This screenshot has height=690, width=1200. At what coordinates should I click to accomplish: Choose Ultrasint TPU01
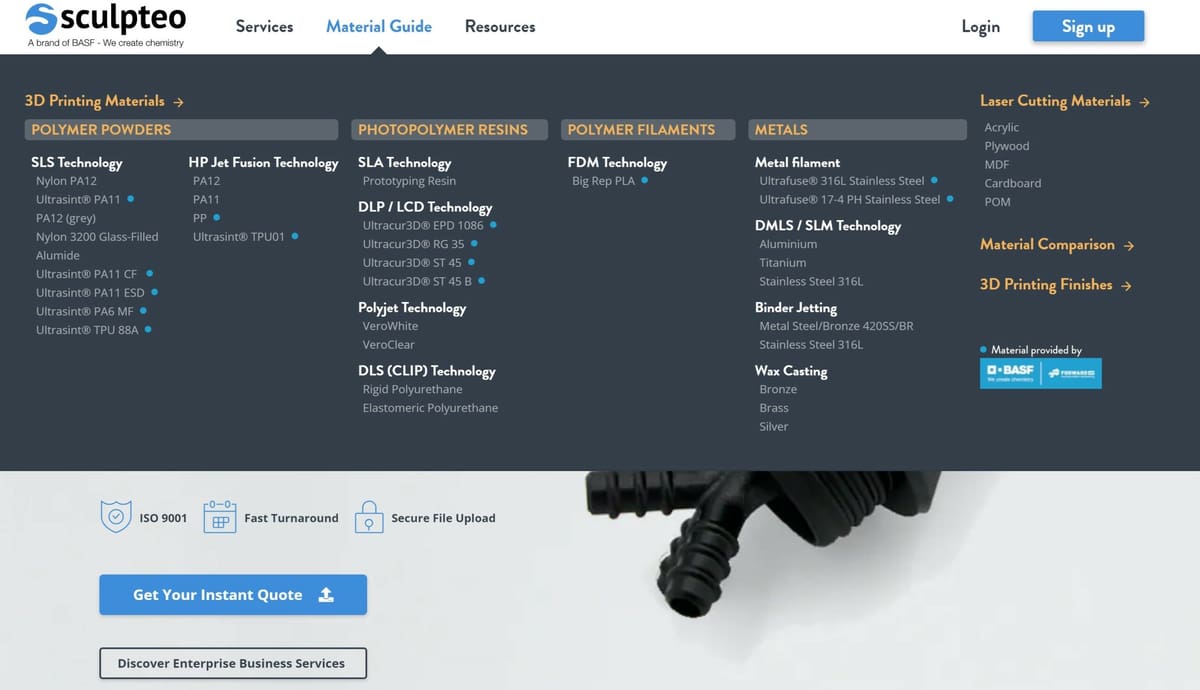tap(239, 237)
